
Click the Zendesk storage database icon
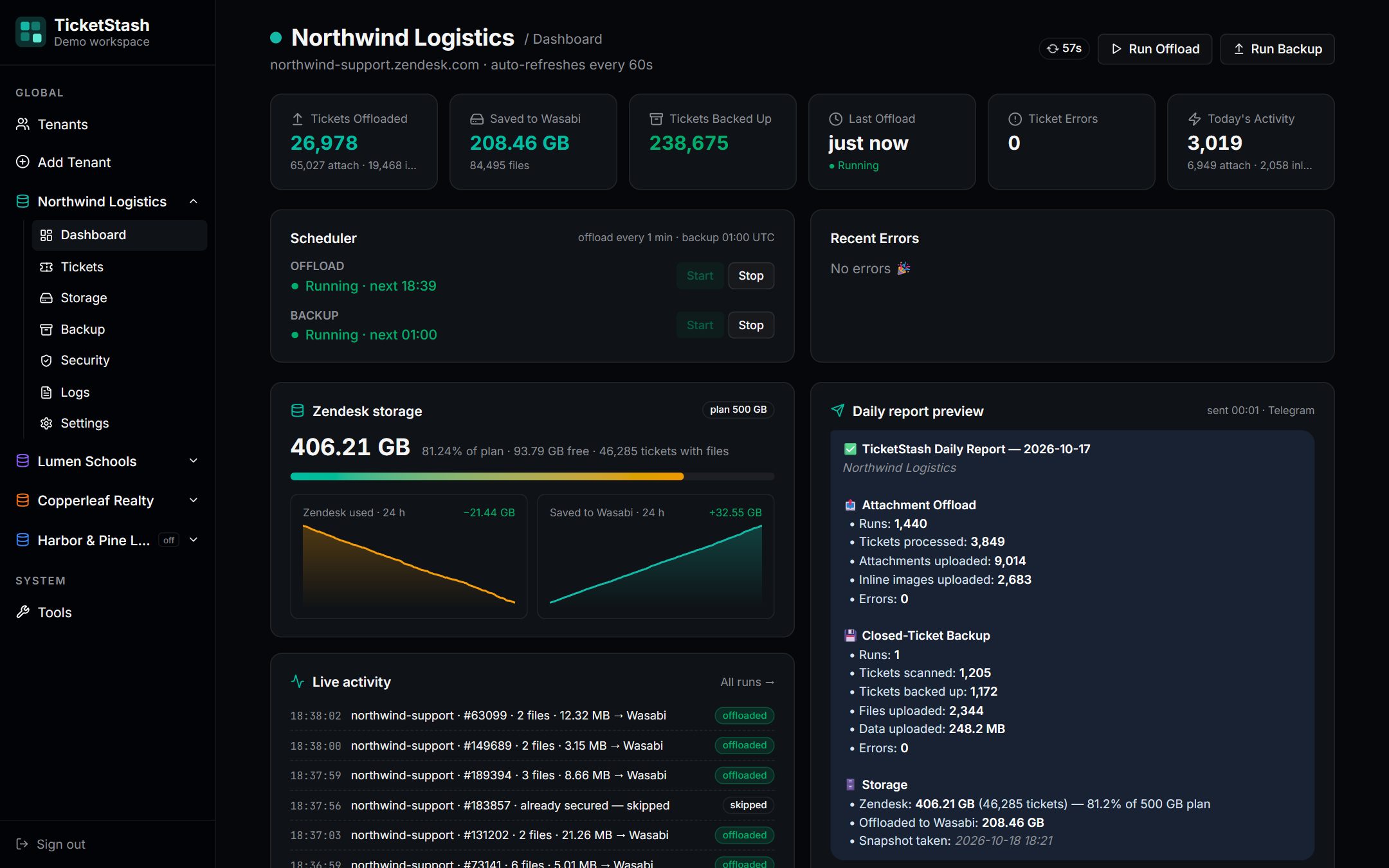point(298,411)
